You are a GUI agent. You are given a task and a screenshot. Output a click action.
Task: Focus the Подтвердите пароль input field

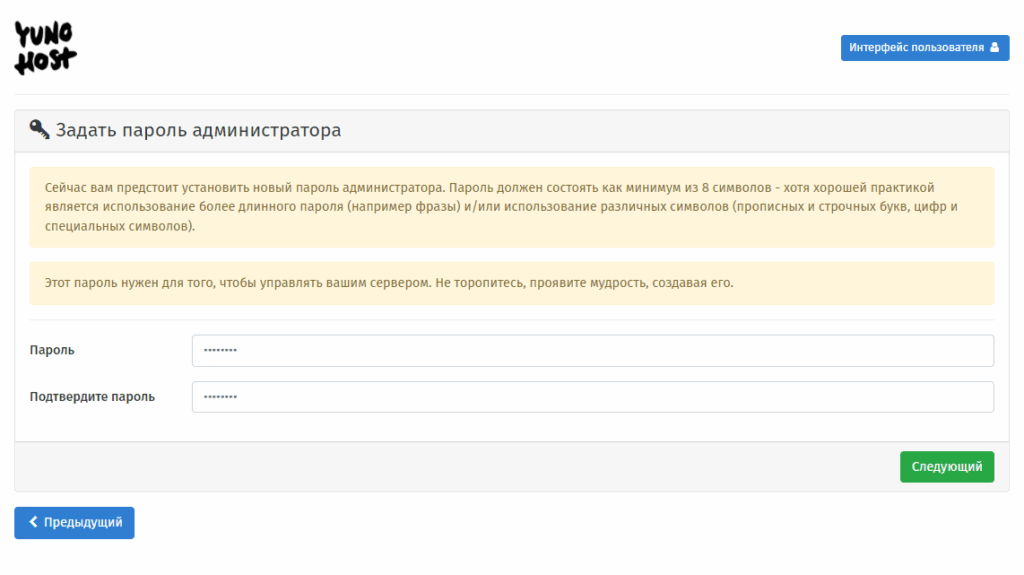(593, 397)
